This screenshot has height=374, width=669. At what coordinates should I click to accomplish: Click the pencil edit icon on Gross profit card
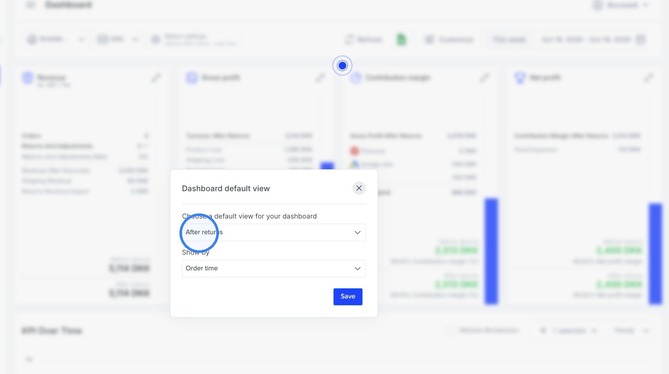click(x=320, y=78)
